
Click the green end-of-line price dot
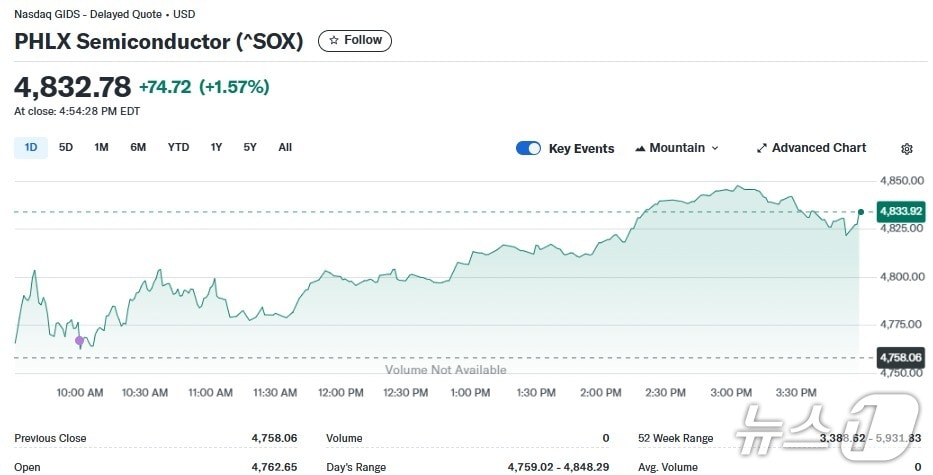[x=861, y=212]
